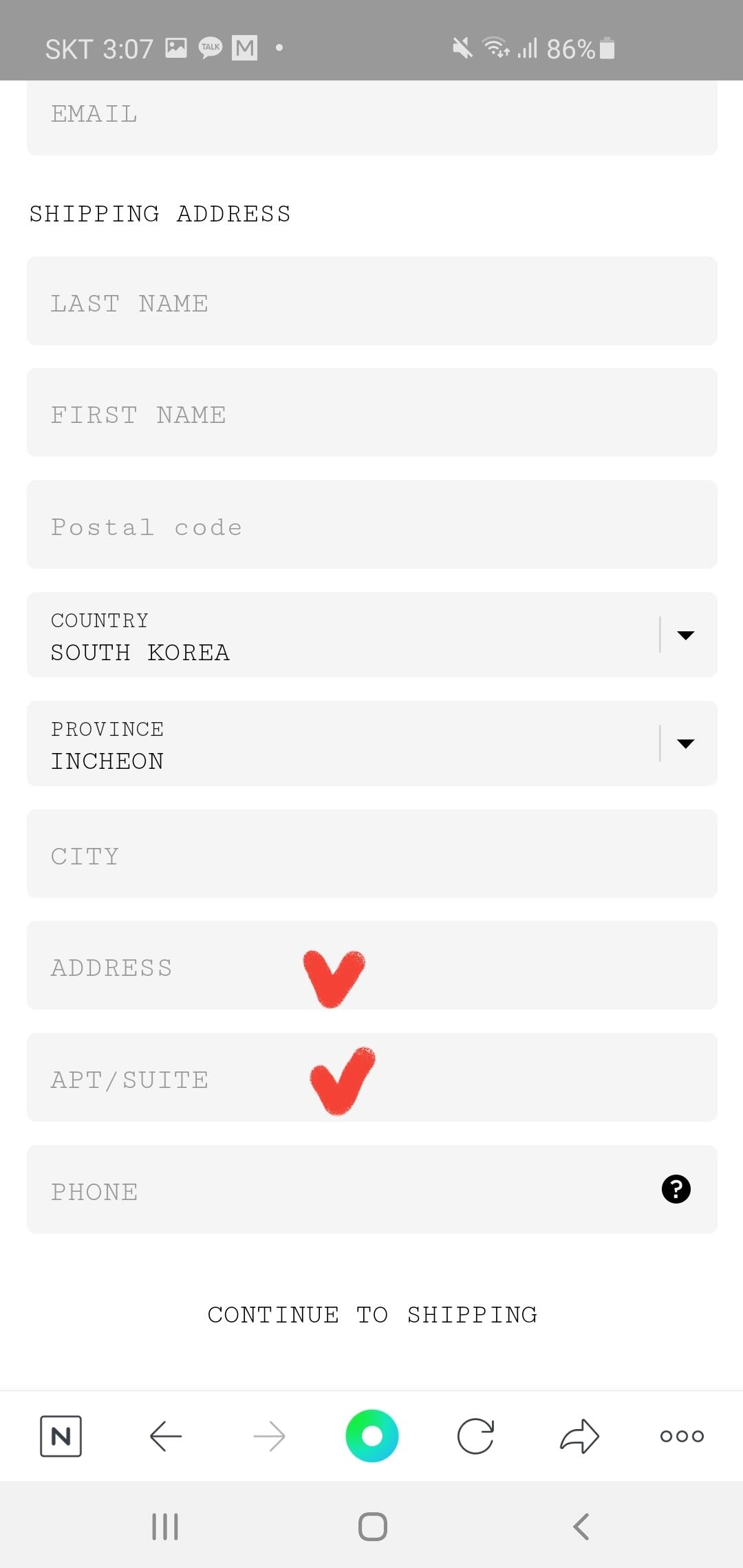Focus the Email input field
The width and height of the screenshot is (743, 1568).
point(371,116)
